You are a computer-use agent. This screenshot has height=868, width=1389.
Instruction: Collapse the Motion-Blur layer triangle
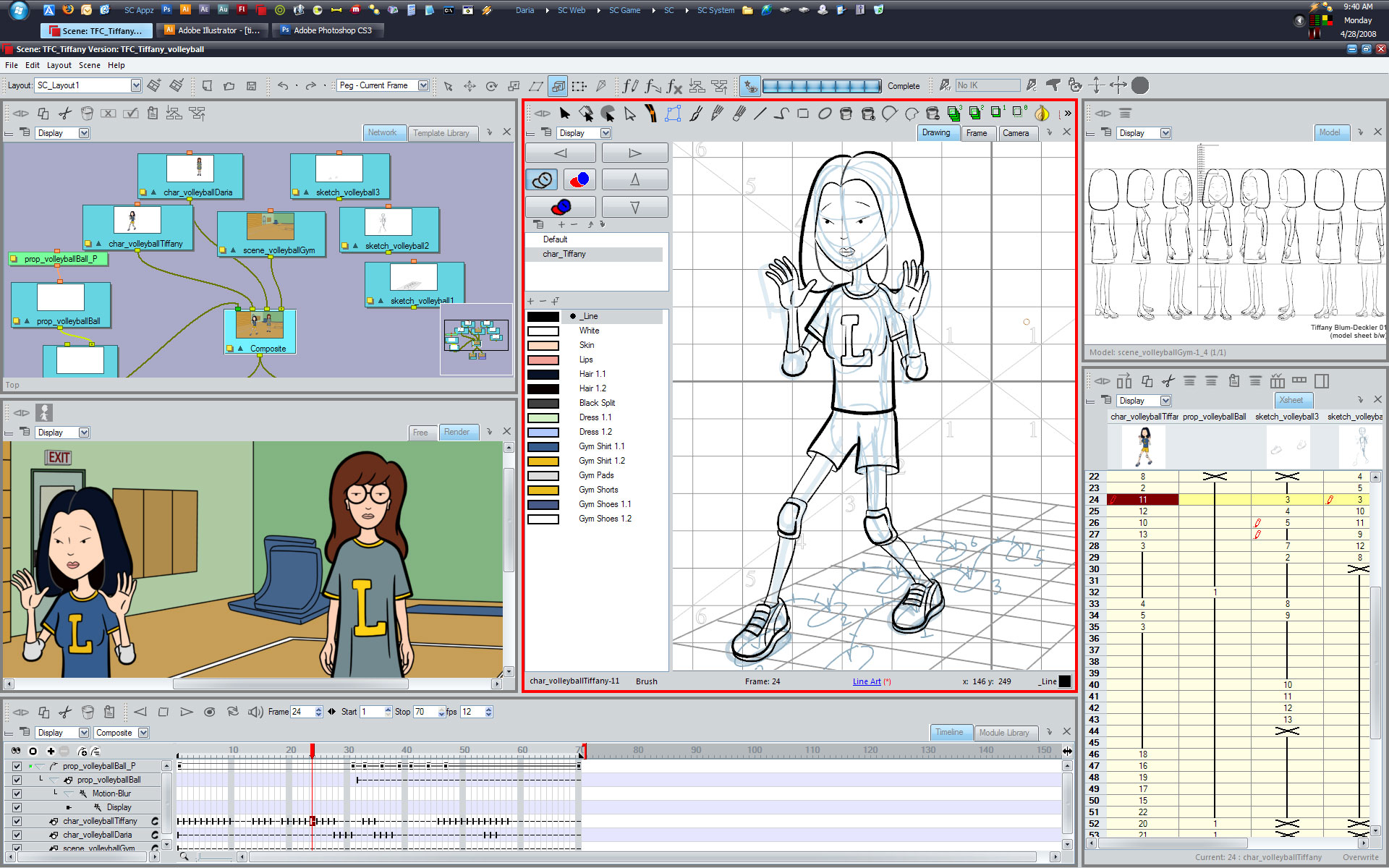(69, 793)
